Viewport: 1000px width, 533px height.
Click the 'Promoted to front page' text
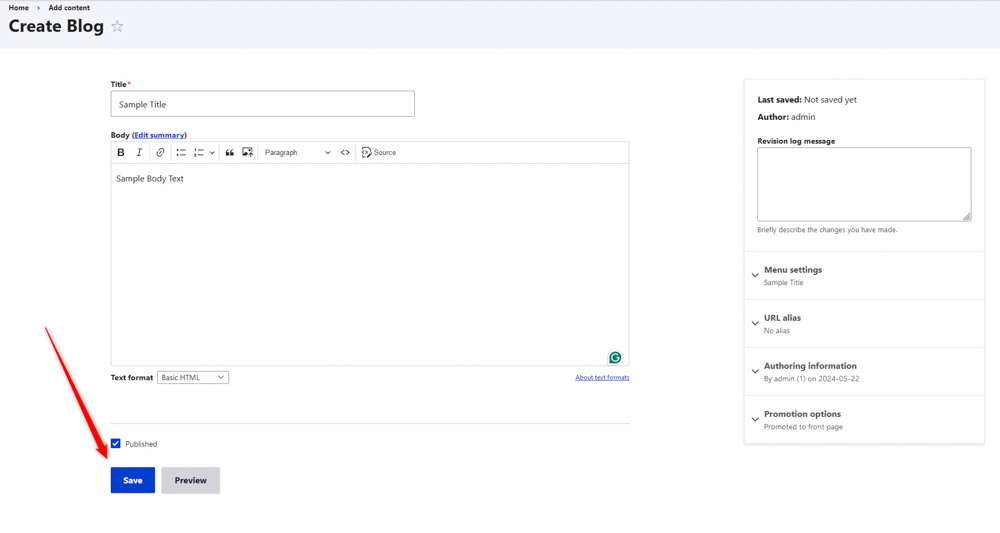click(x=804, y=427)
